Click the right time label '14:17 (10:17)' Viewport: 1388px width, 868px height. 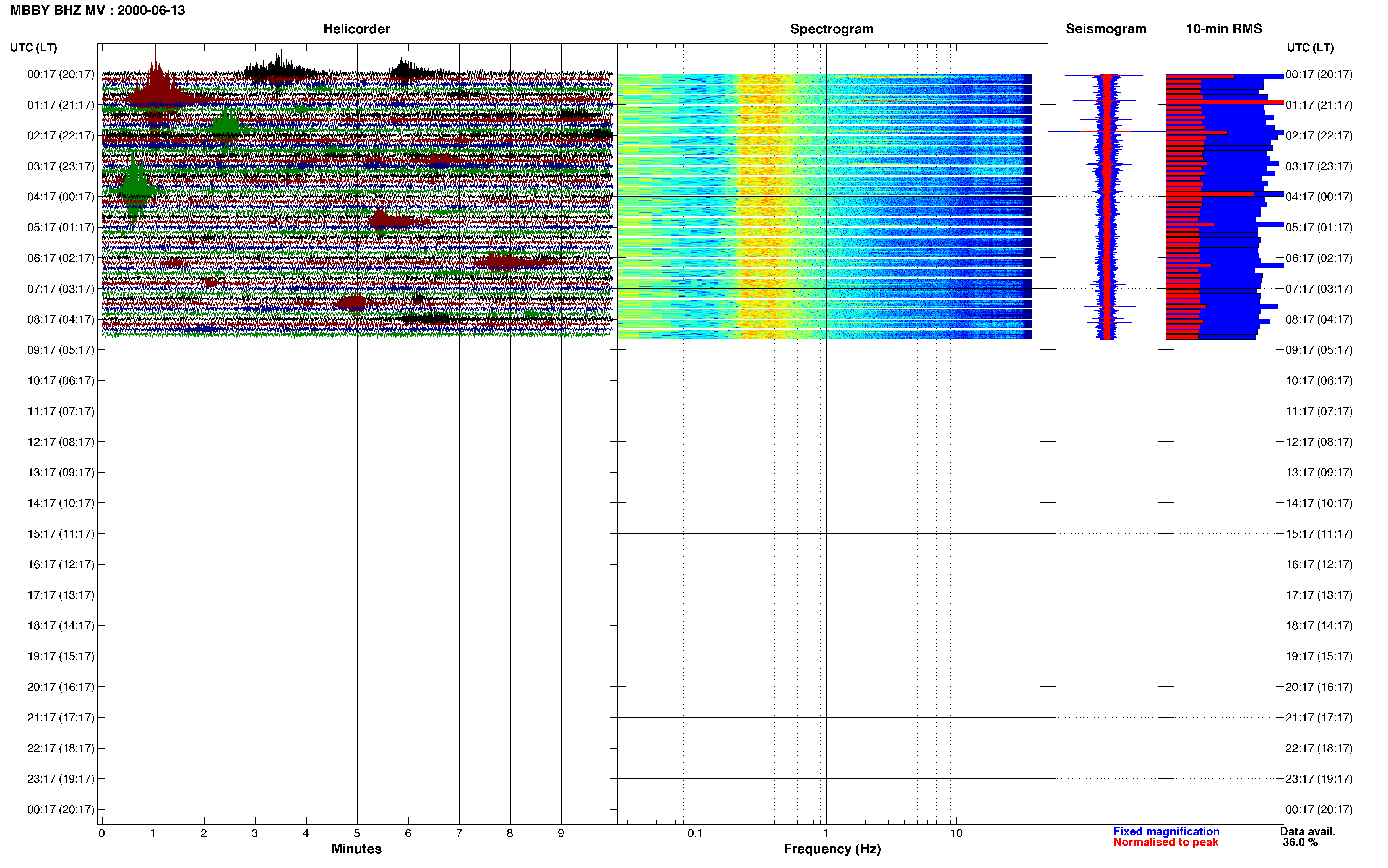(1319, 503)
